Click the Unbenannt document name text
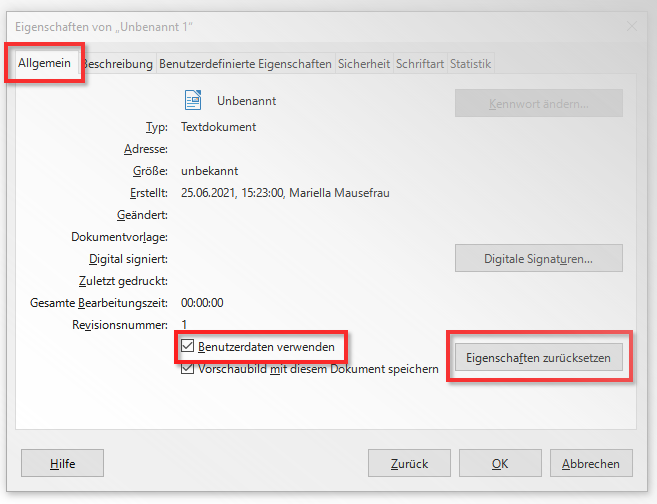Image resolution: width=657 pixels, height=504 pixels. [x=246, y=101]
